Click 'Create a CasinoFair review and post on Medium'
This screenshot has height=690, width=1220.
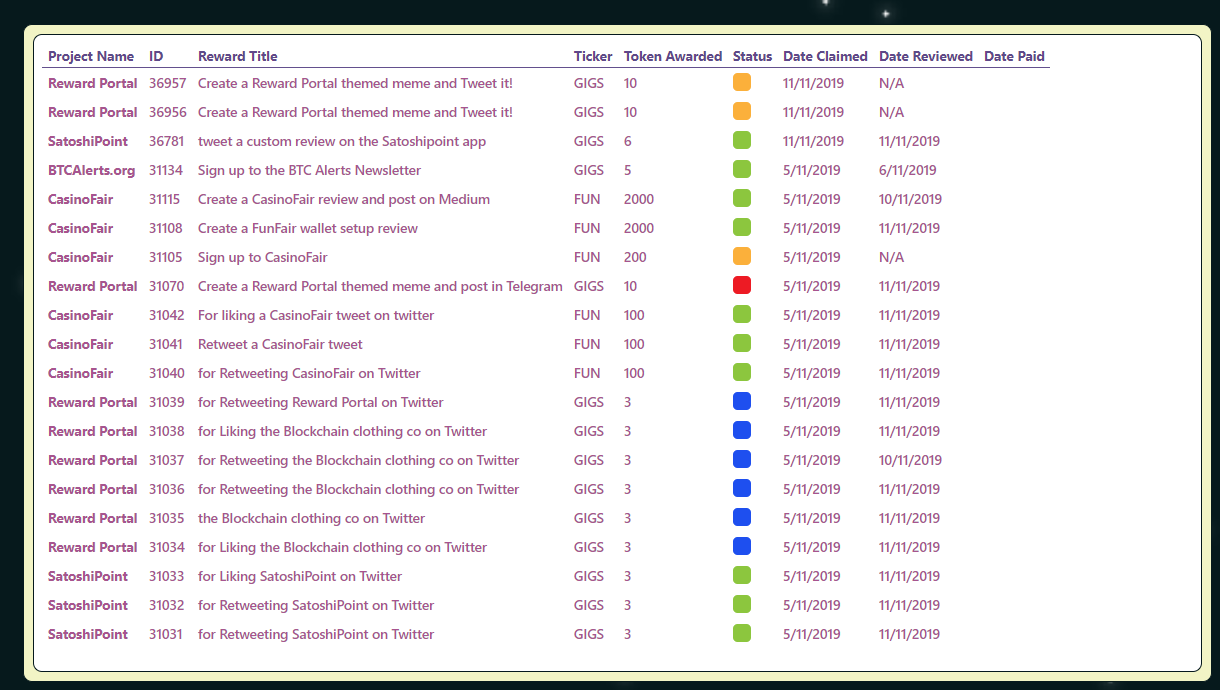pyautogui.click(x=344, y=199)
